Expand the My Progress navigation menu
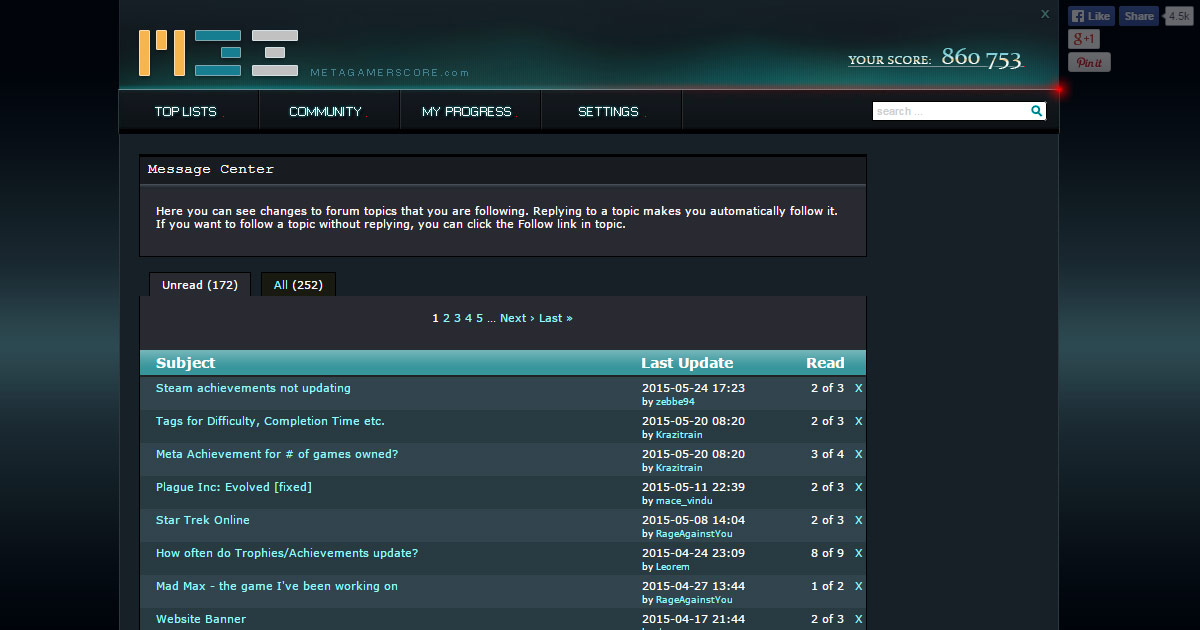This screenshot has width=1200, height=630. [x=466, y=111]
